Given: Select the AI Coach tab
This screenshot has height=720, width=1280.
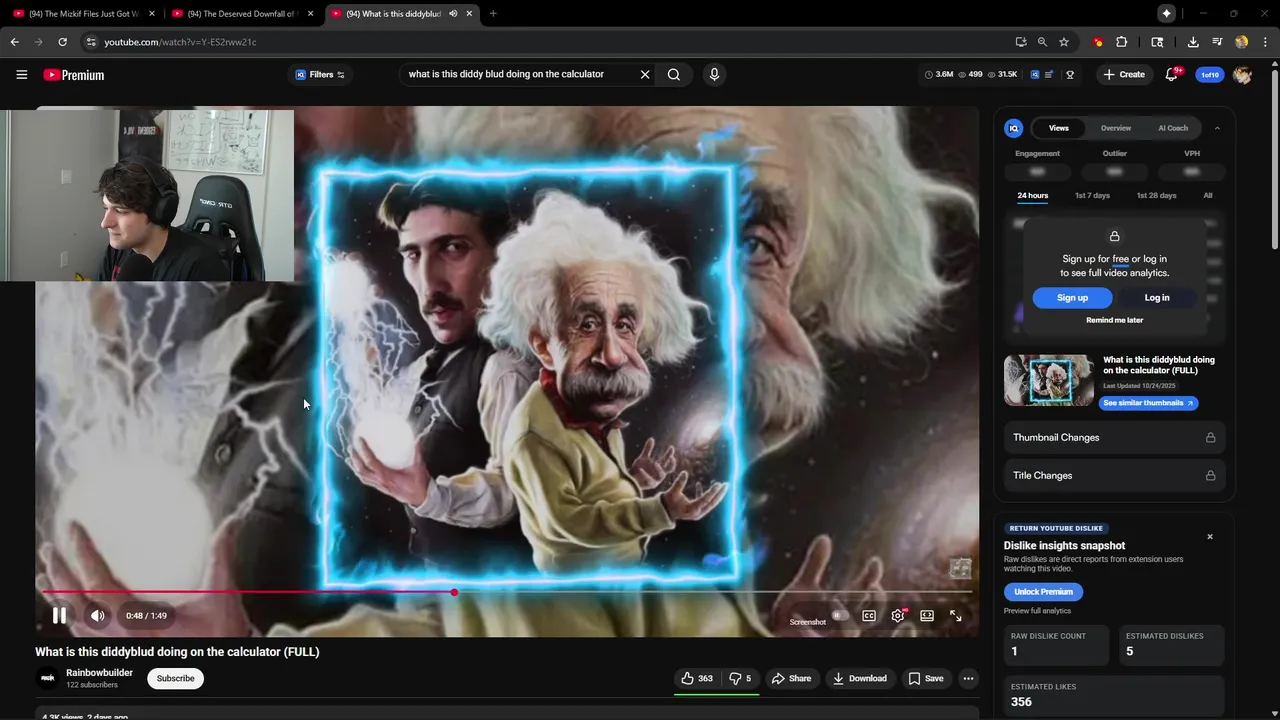Looking at the screenshot, I should (x=1173, y=128).
